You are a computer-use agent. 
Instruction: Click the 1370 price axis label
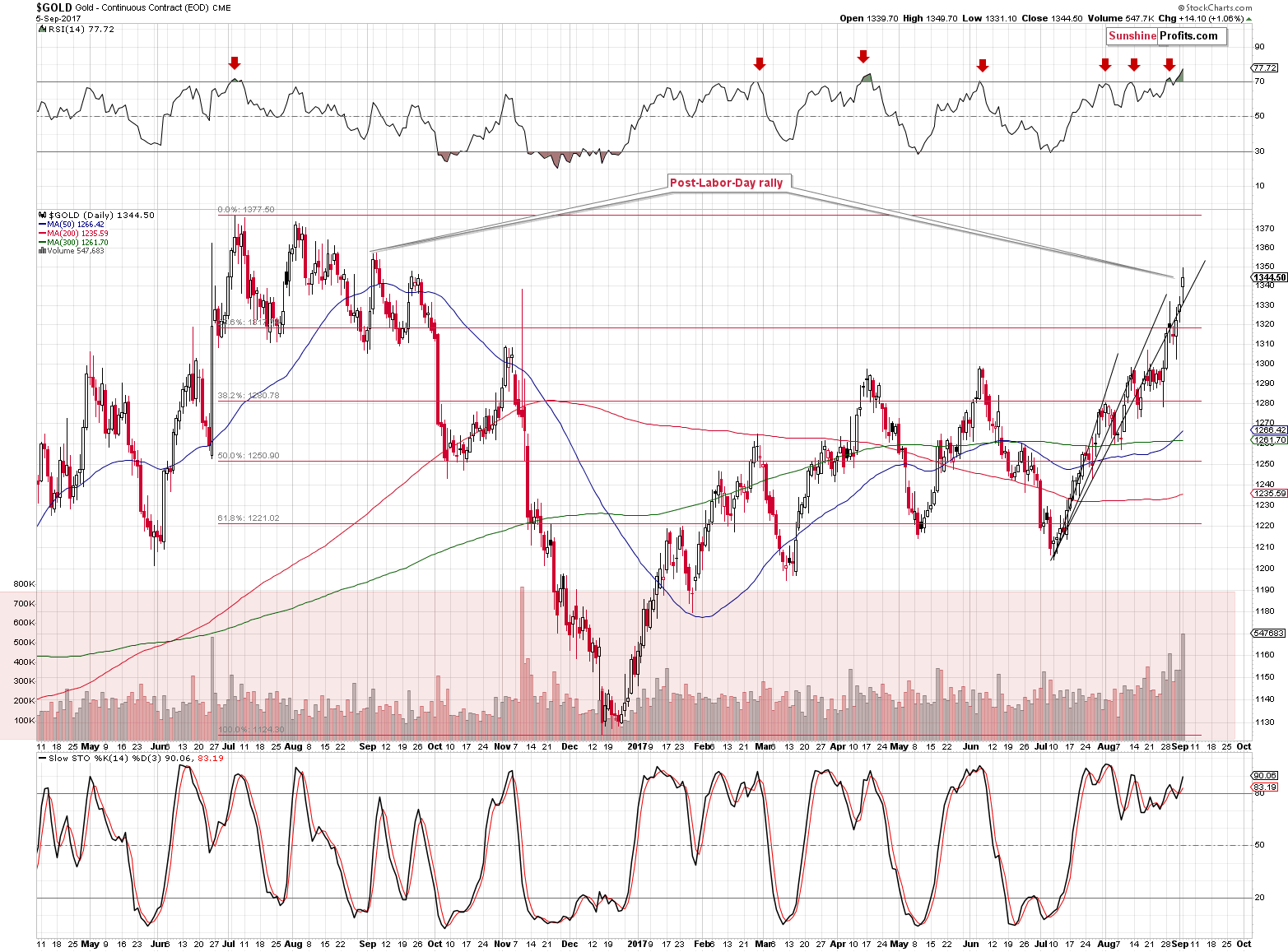pos(1266,229)
